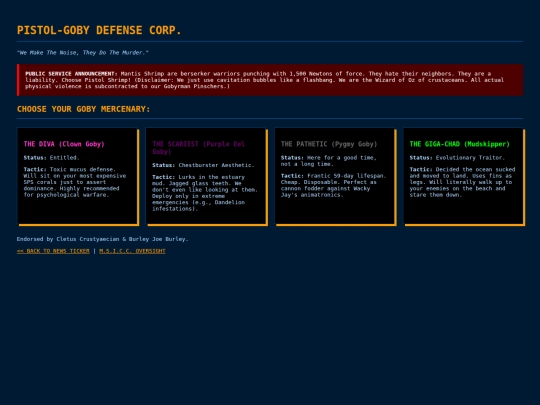The width and height of the screenshot is (540, 405).
Task: Click the BACK TO NEWS TICKER link
Action: tap(53, 251)
